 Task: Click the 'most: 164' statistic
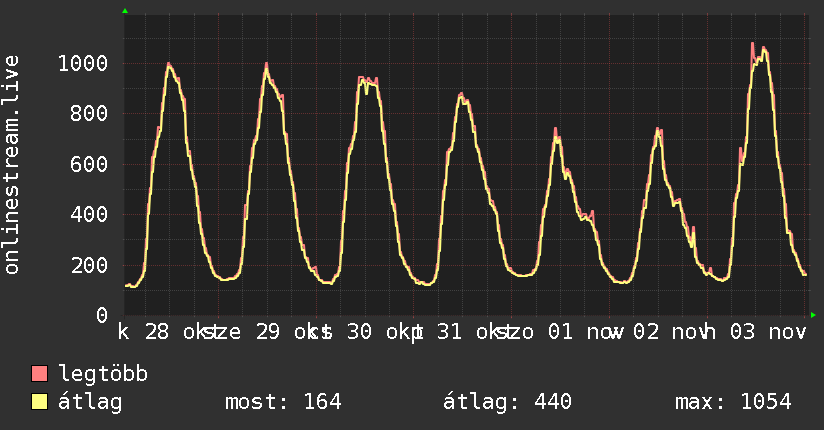[x=283, y=402]
